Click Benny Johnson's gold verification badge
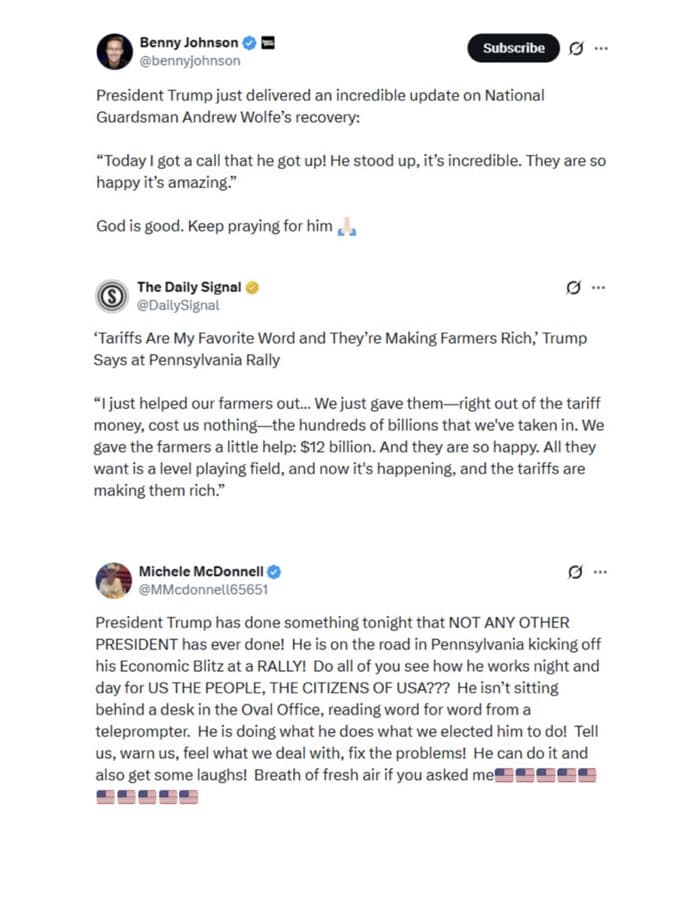The height and width of the screenshot is (924, 692). click(251, 42)
